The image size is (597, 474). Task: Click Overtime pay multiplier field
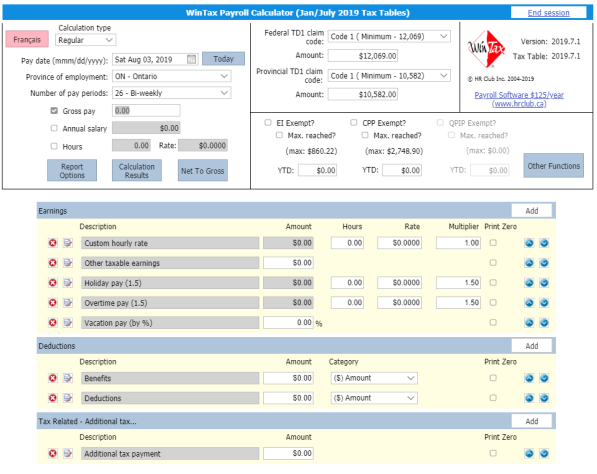[x=458, y=302]
